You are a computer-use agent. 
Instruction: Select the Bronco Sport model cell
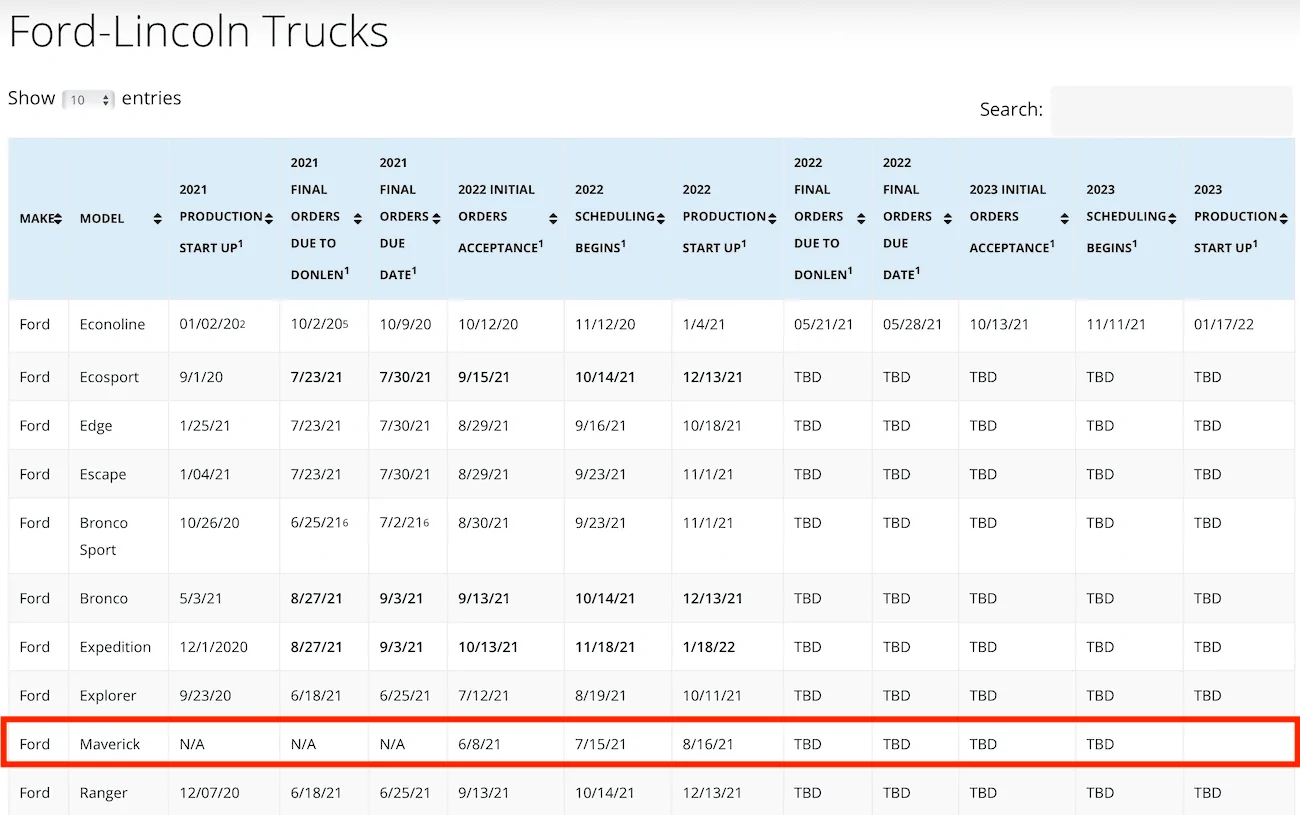[104, 536]
